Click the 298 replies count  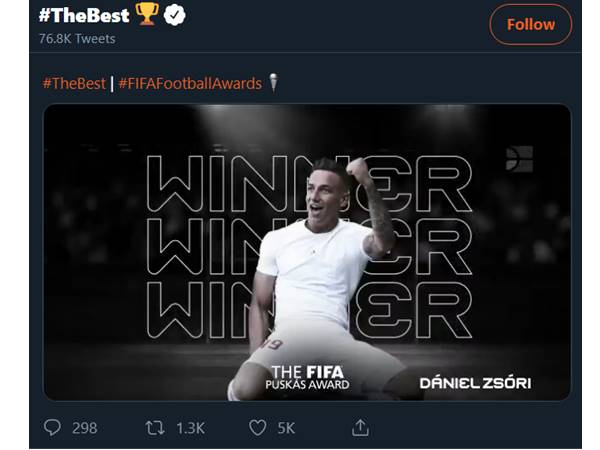pos(85,428)
